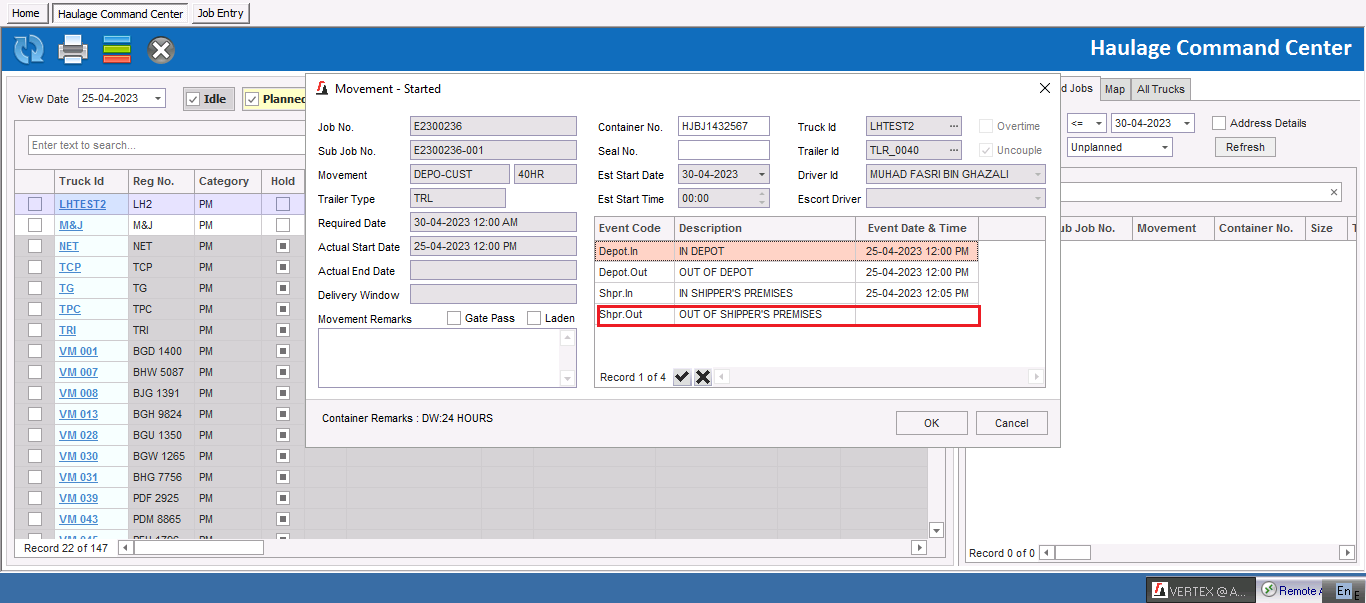Open the Trailer Id lookup ellipsis button
The image size is (1366, 603).
(954, 150)
